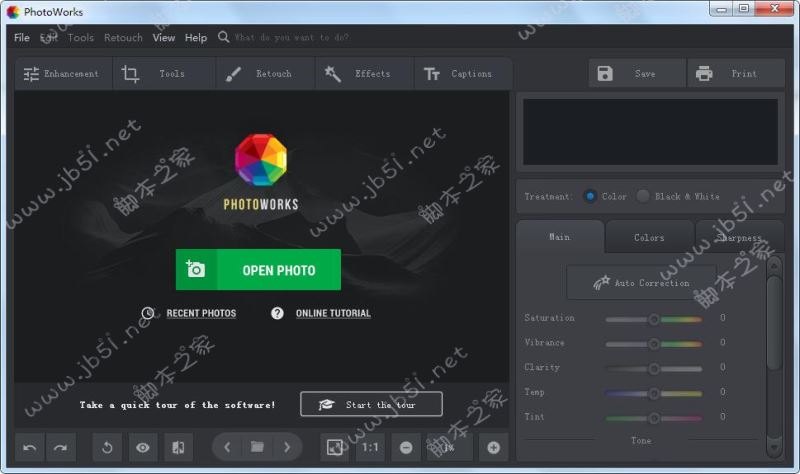Open the File menu

[22, 38]
